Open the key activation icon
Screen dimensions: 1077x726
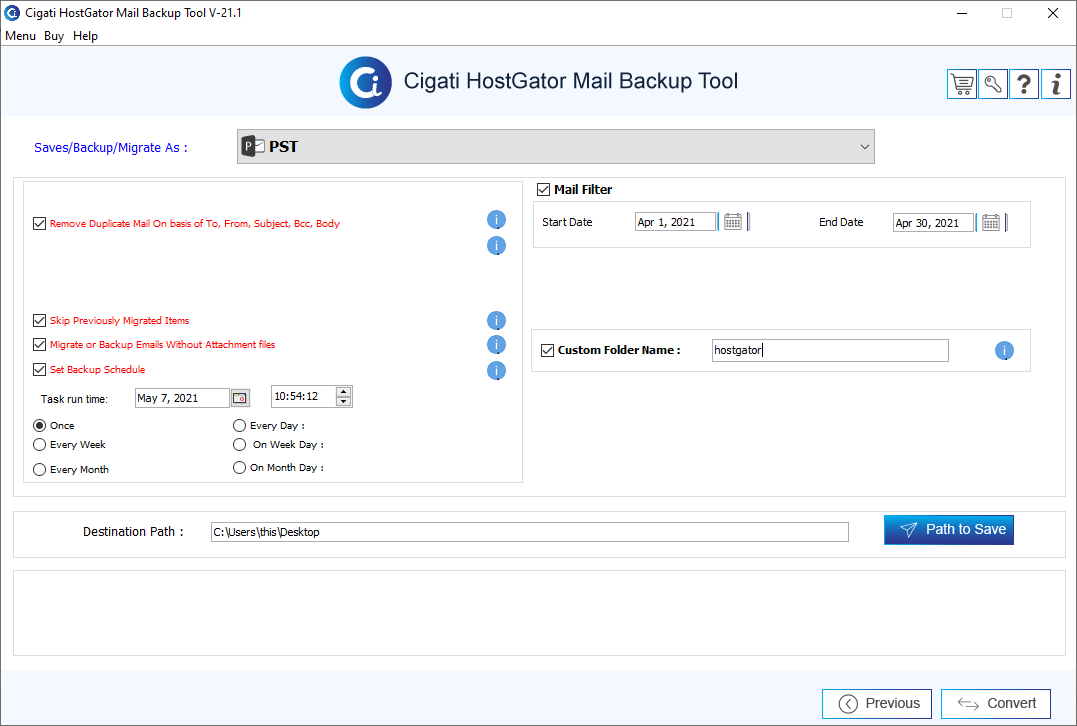[x=993, y=84]
